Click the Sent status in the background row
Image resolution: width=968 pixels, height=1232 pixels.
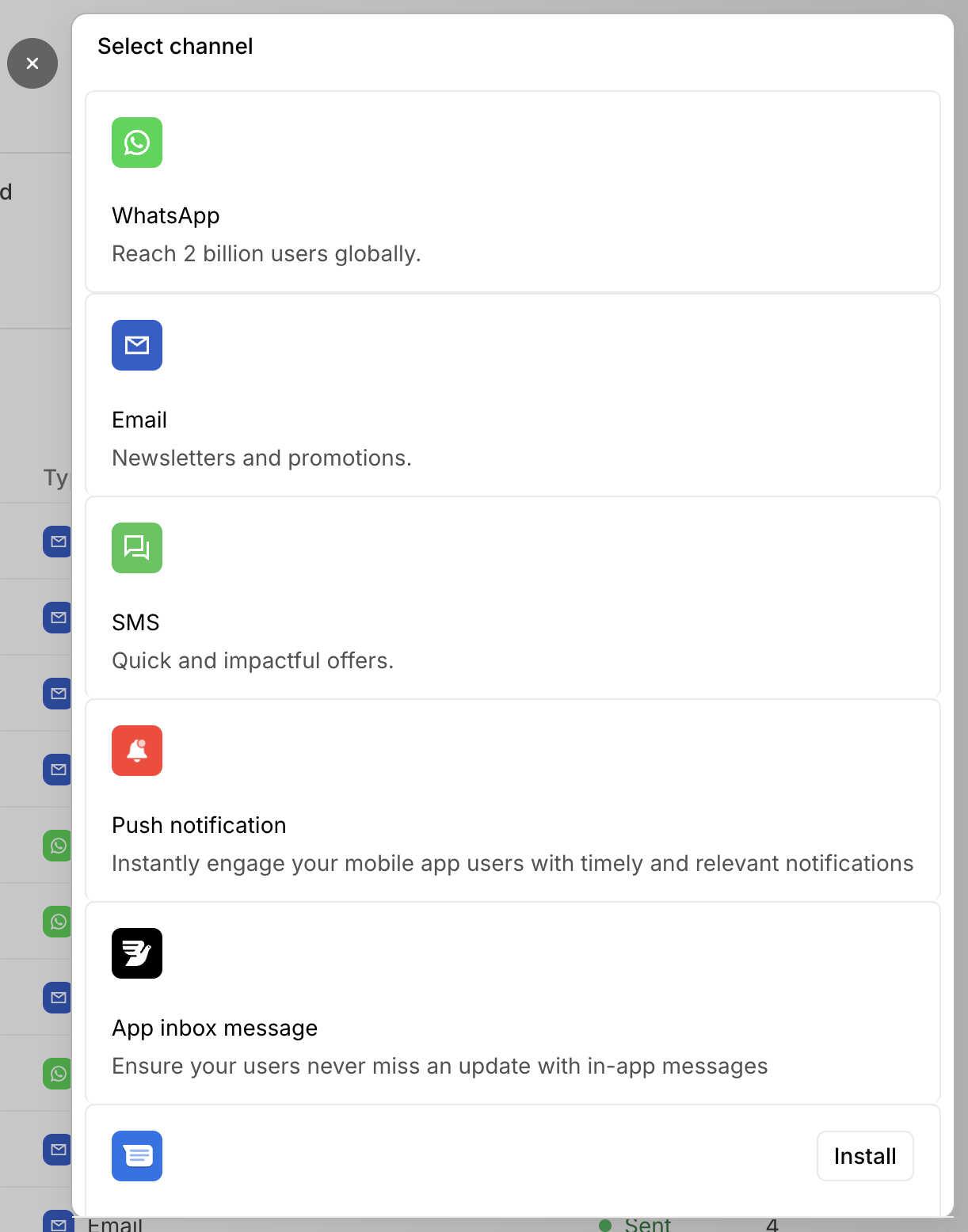(x=647, y=1224)
